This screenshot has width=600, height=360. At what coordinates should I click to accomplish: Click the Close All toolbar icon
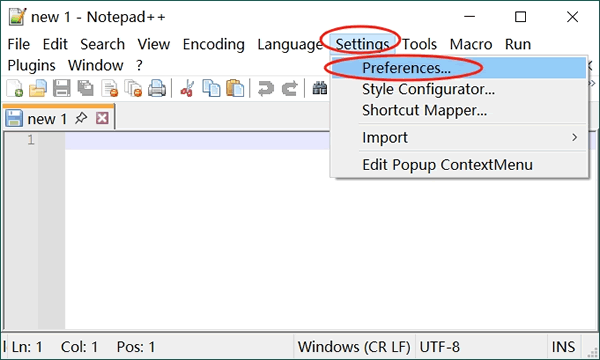(x=133, y=88)
